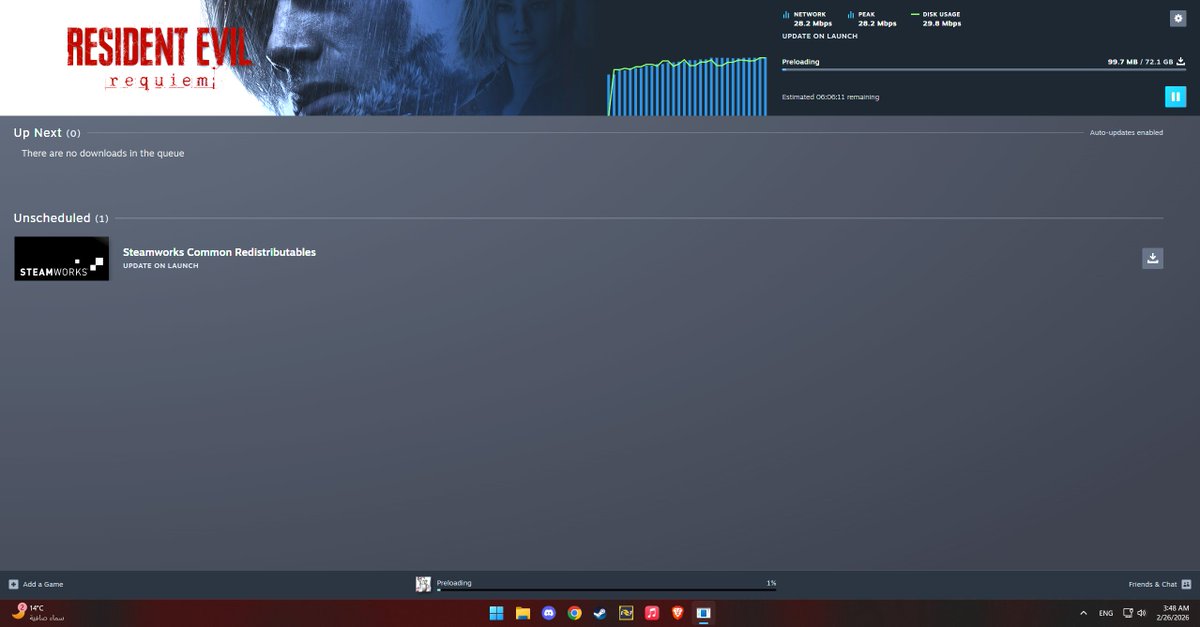1200x627 pixels.
Task: Click network bars icon next to NETWORK
Action: coord(785,15)
